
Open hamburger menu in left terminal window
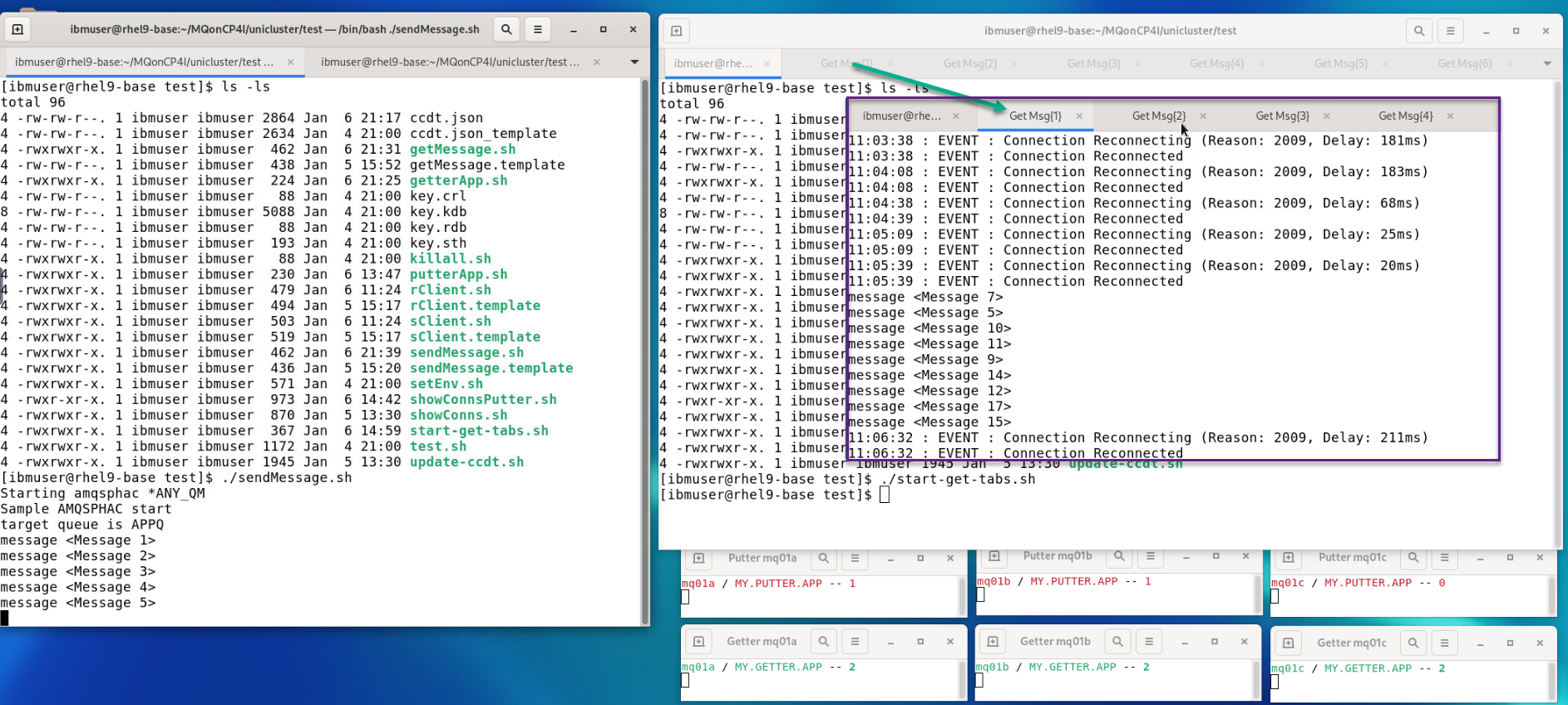tap(538, 29)
